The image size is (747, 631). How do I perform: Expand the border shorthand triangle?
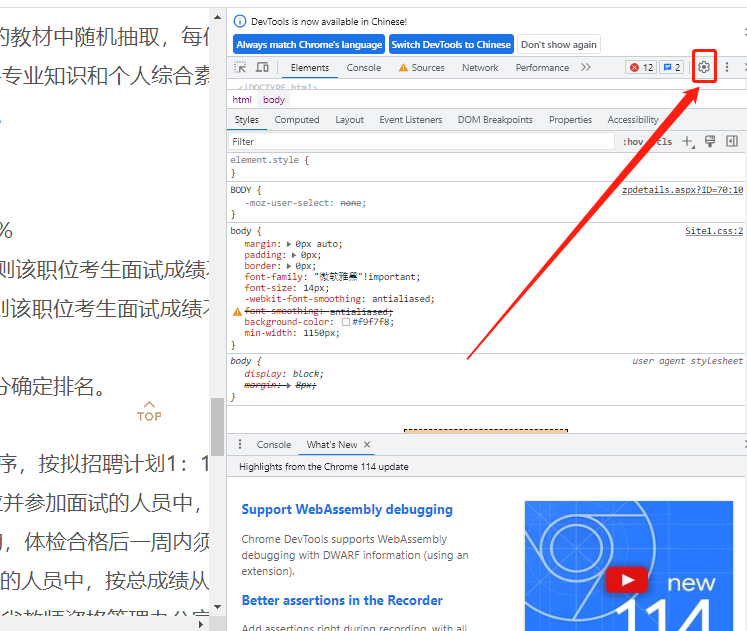point(289,266)
